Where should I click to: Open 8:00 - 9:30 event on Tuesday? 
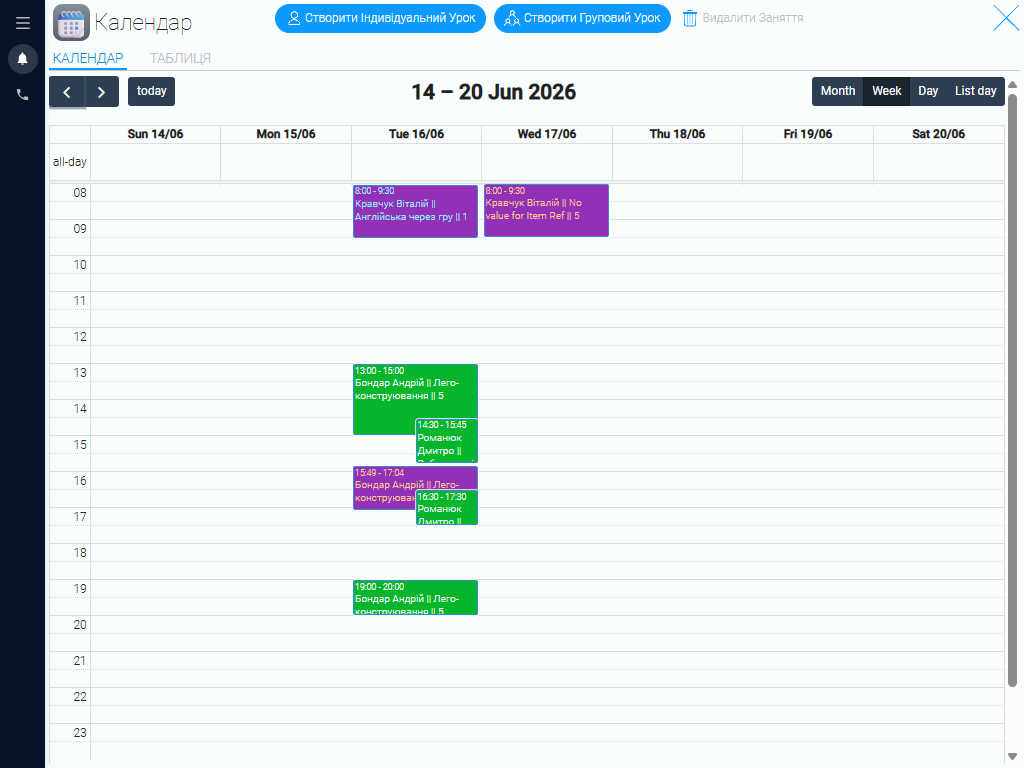pyautogui.click(x=415, y=211)
